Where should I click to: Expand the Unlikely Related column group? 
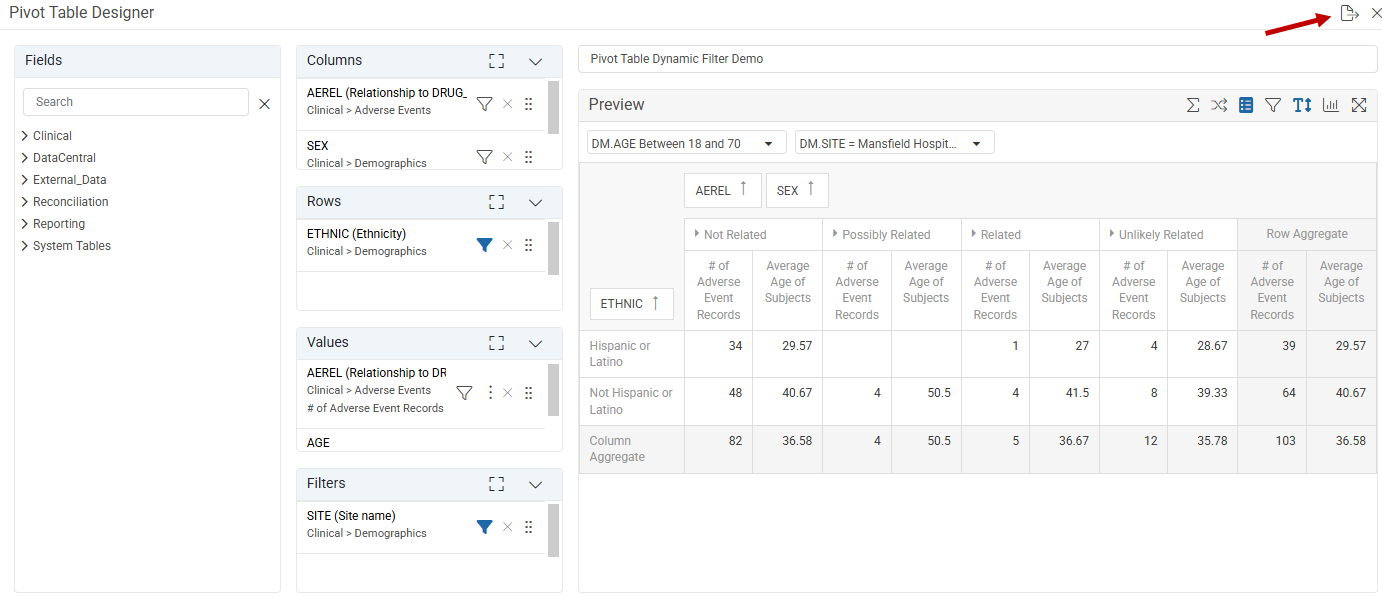1111,234
